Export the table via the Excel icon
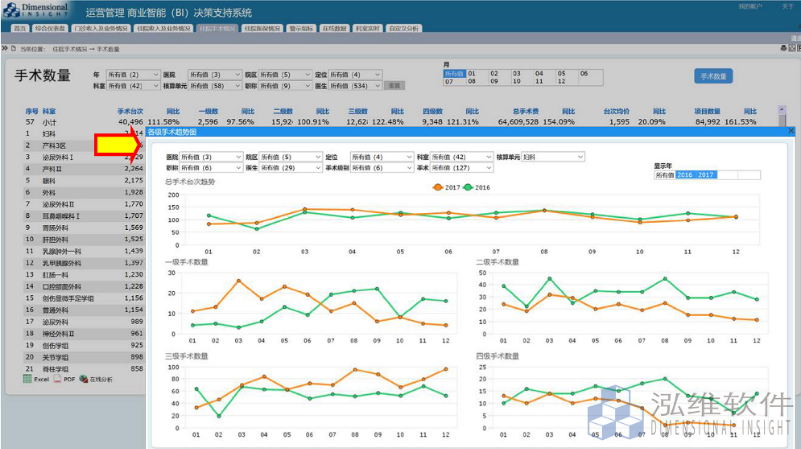The height and width of the screenshot is (449, 801). (x=28, y=379)
